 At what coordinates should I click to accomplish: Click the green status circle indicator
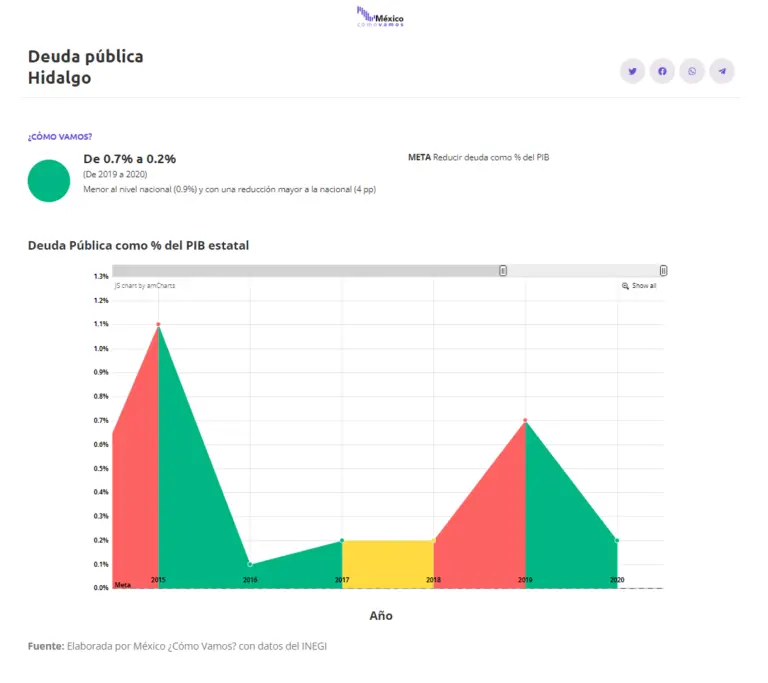[48, 180]
